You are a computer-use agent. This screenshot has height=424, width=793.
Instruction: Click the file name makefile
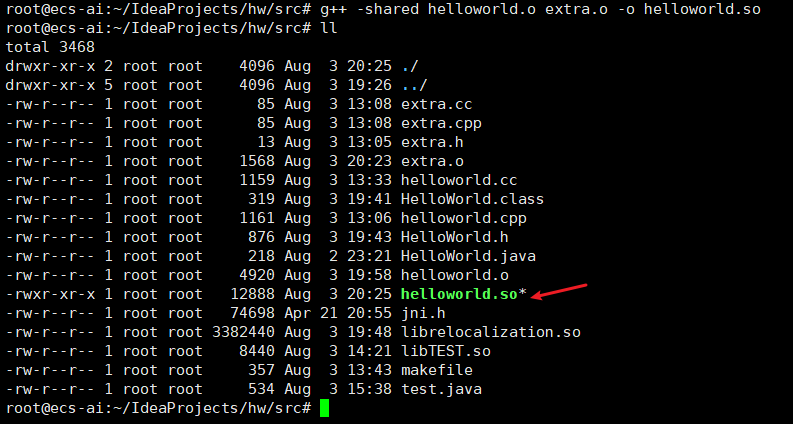(436, 370)
